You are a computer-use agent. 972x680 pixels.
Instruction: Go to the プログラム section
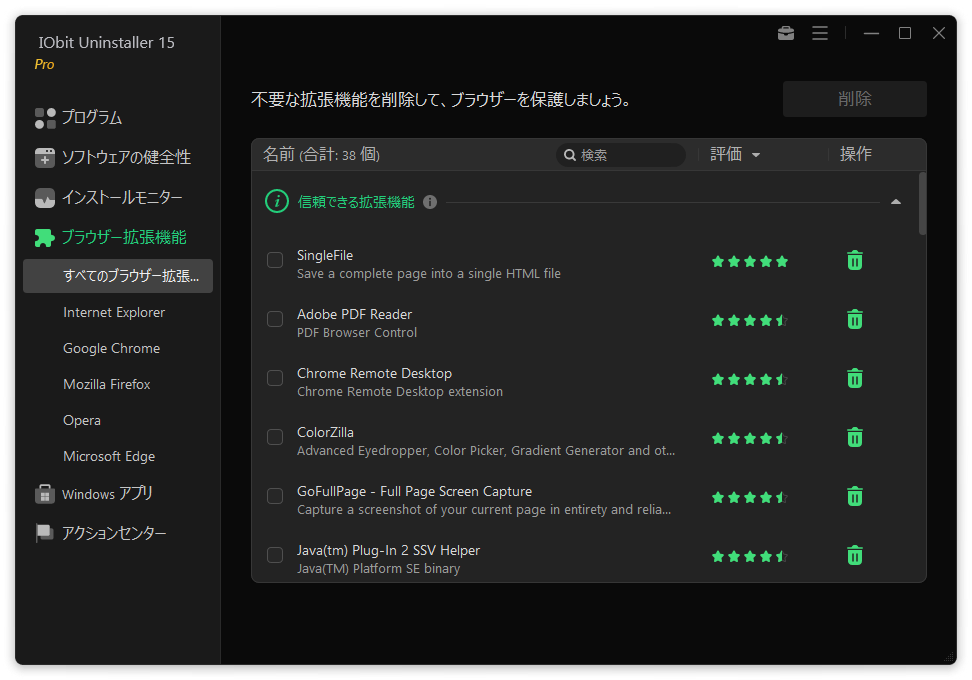[x=91, y=118]
